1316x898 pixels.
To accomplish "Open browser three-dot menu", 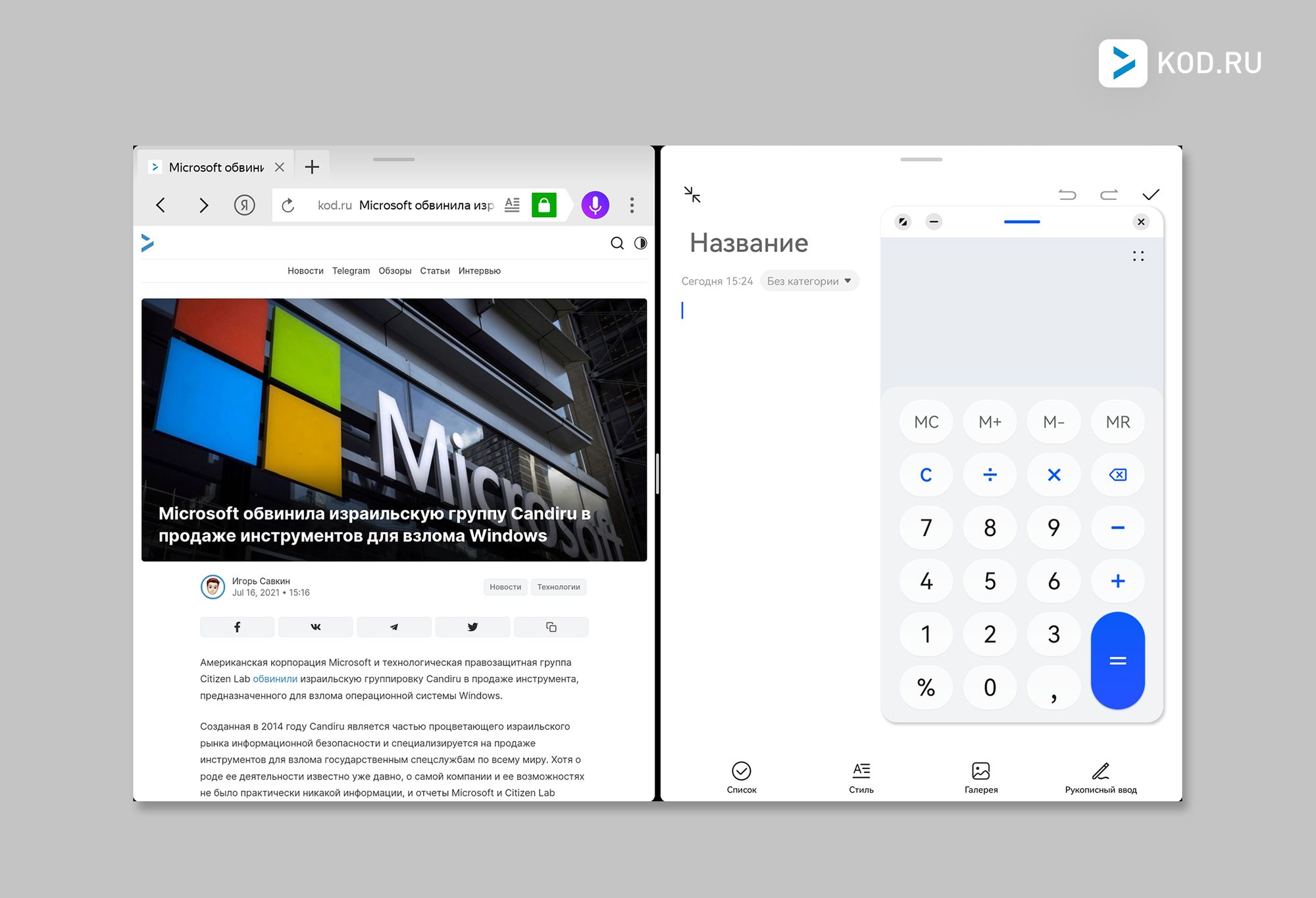I will pos(632,205).
